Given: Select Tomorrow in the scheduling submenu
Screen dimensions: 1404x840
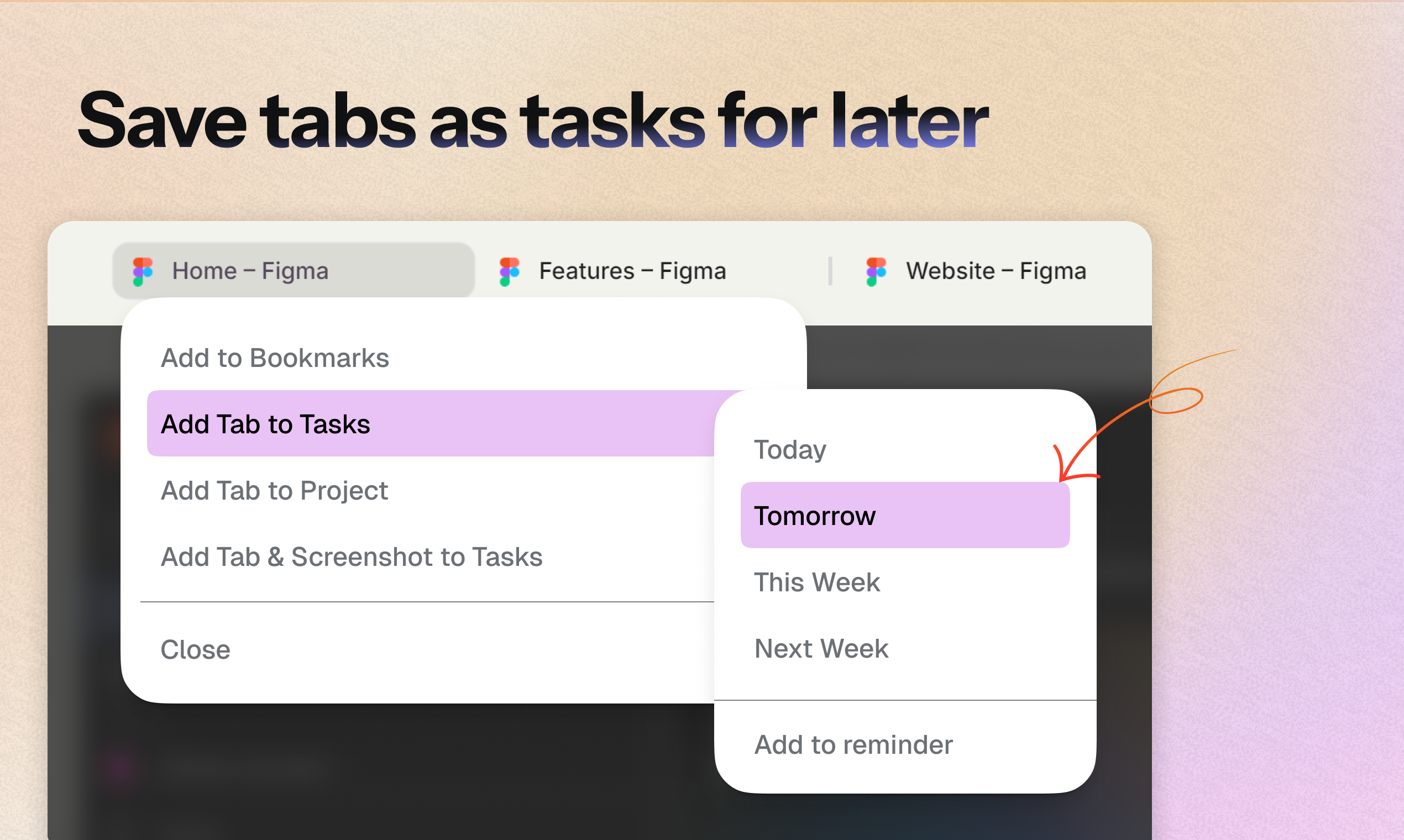Looking at the screenshot, I should (x=815, y=516).
